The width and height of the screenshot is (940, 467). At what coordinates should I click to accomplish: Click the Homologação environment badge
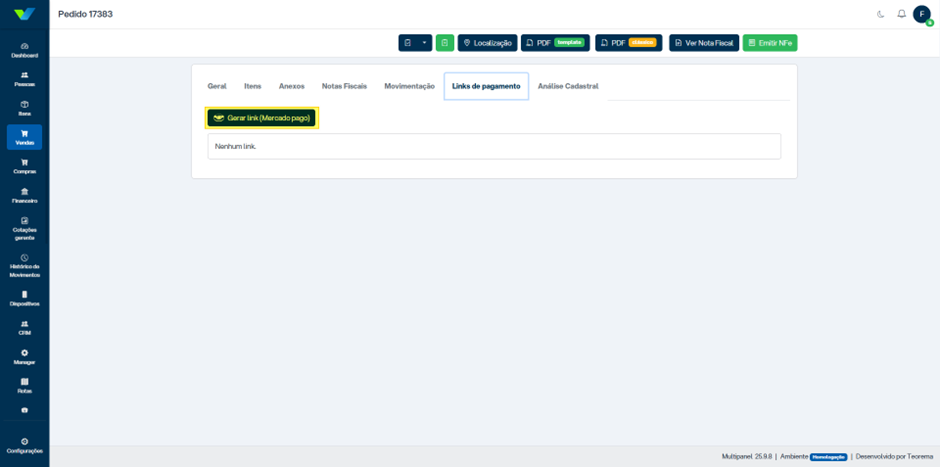pos(828,457)
